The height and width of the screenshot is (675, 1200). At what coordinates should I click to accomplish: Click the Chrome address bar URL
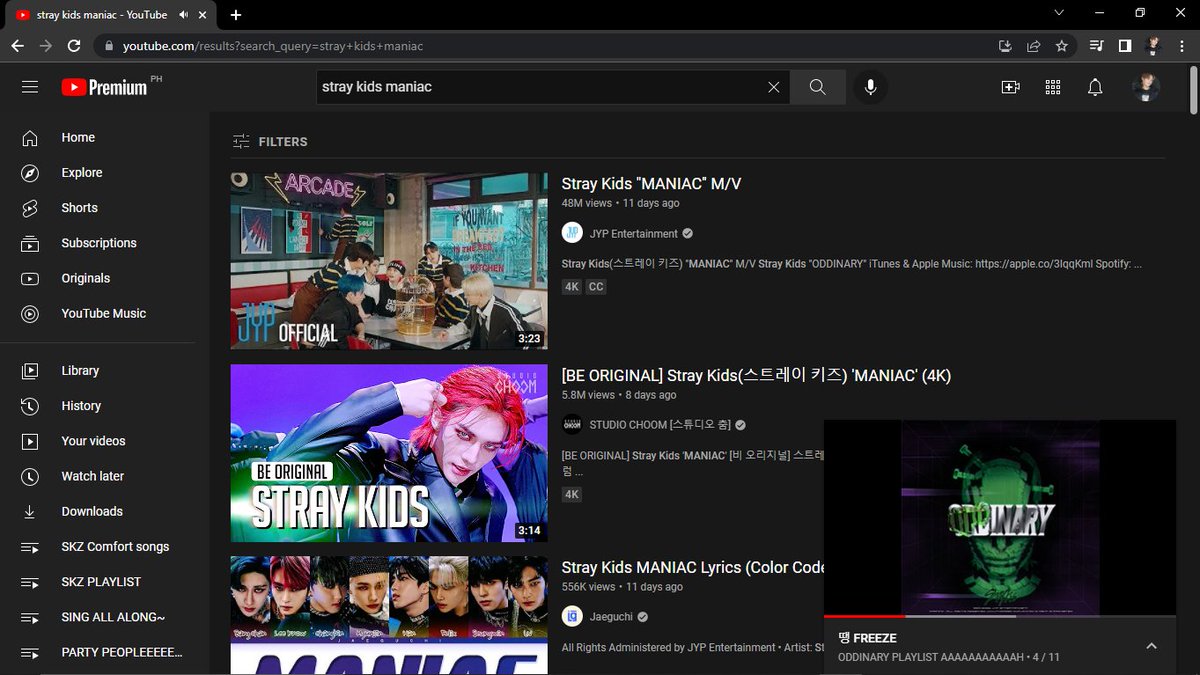click(273, 46)
